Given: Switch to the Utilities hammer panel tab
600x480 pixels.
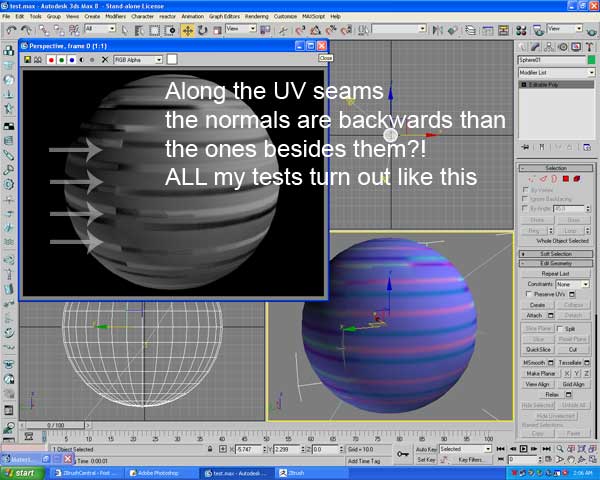Looking at the screenshot, I should click(x=589, y=47).
